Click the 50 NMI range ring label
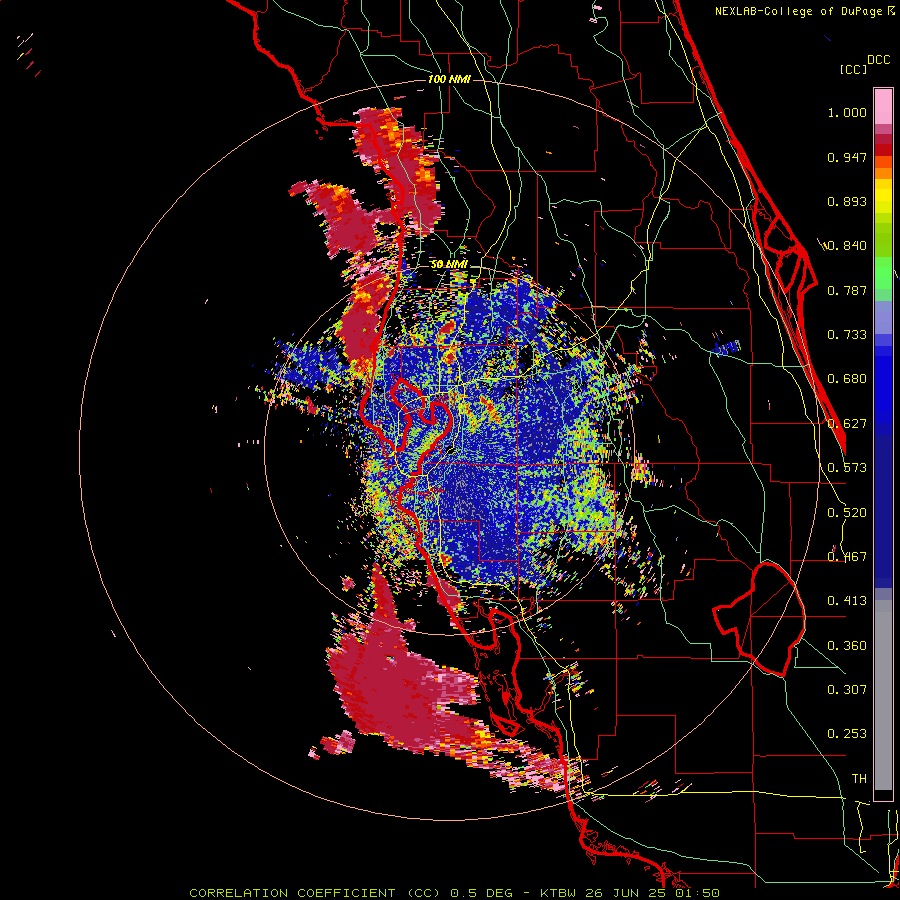 click(449, 265)
